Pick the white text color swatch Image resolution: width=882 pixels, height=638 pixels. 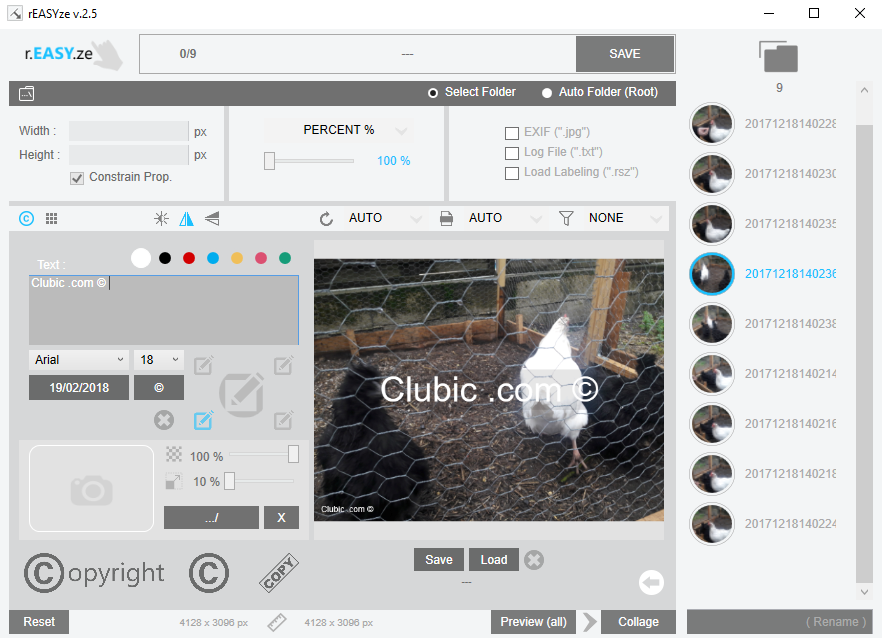coord(141,258)
